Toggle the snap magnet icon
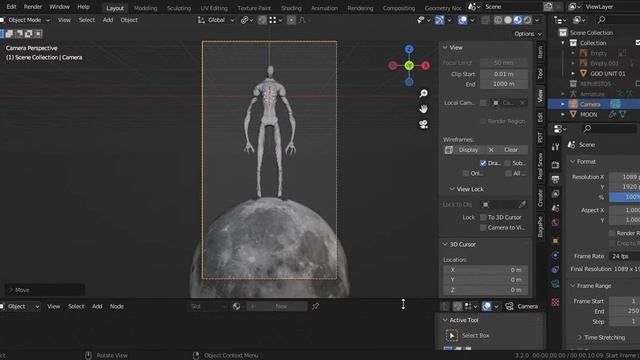640x360 pixels. tap(262, 20)
